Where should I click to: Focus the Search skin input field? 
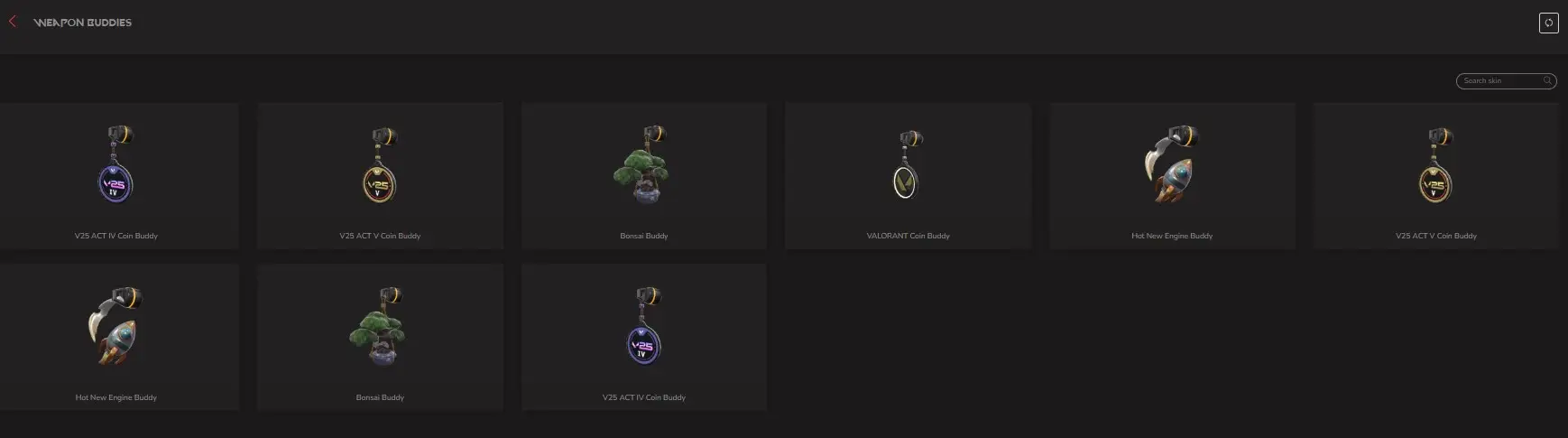pyautogui.click(x=1499, y=81)
